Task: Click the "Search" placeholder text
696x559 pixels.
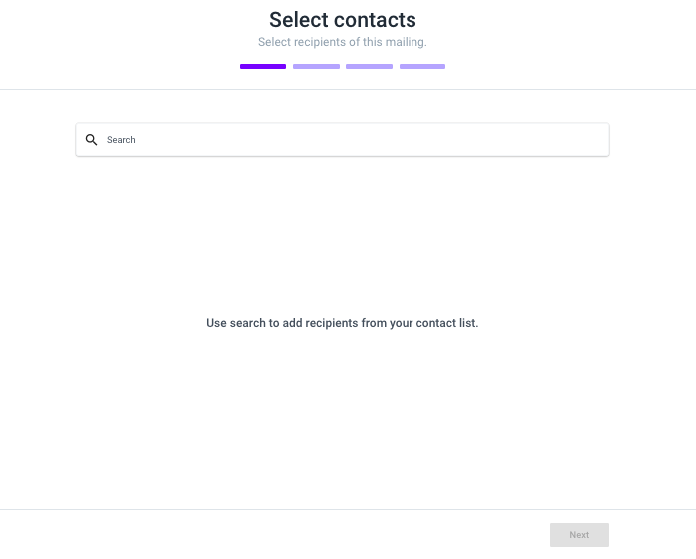Action: (x=121, y=140)
